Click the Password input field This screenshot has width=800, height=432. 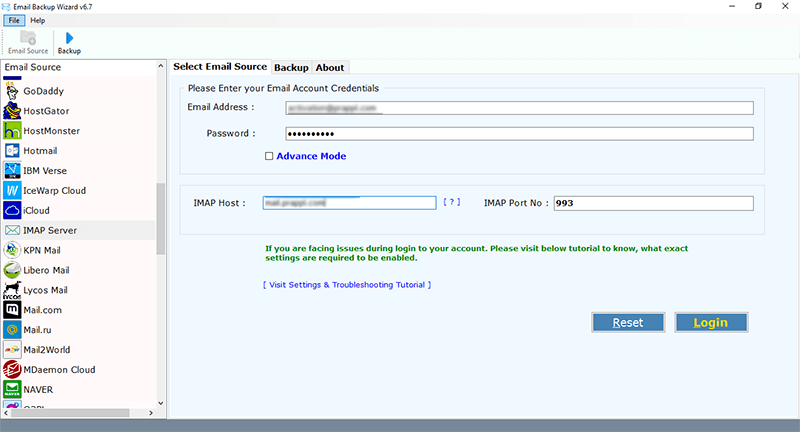click(519, 134)
